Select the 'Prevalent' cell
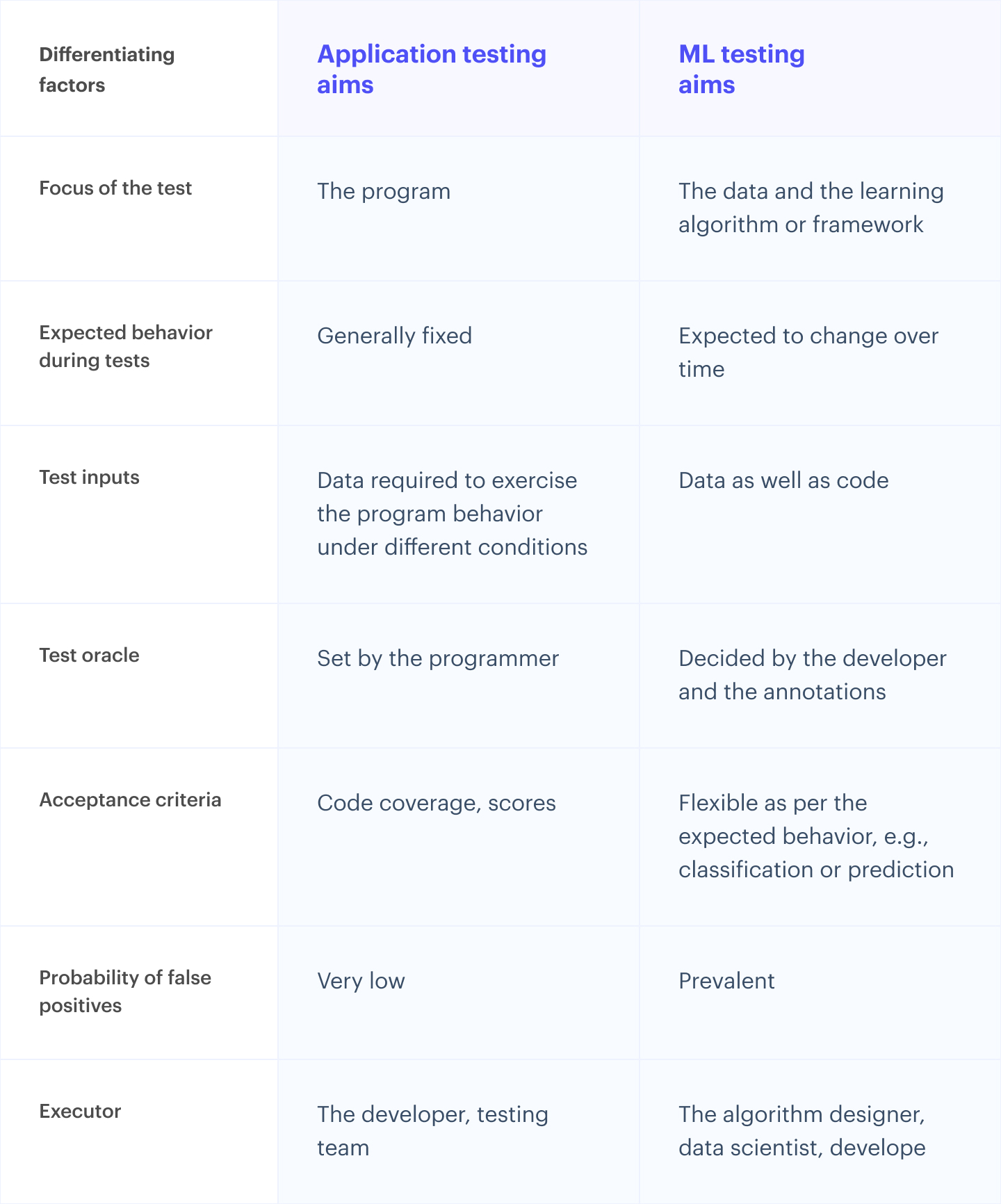This screenshot has width=1001, height=1204. pos(726,981)
